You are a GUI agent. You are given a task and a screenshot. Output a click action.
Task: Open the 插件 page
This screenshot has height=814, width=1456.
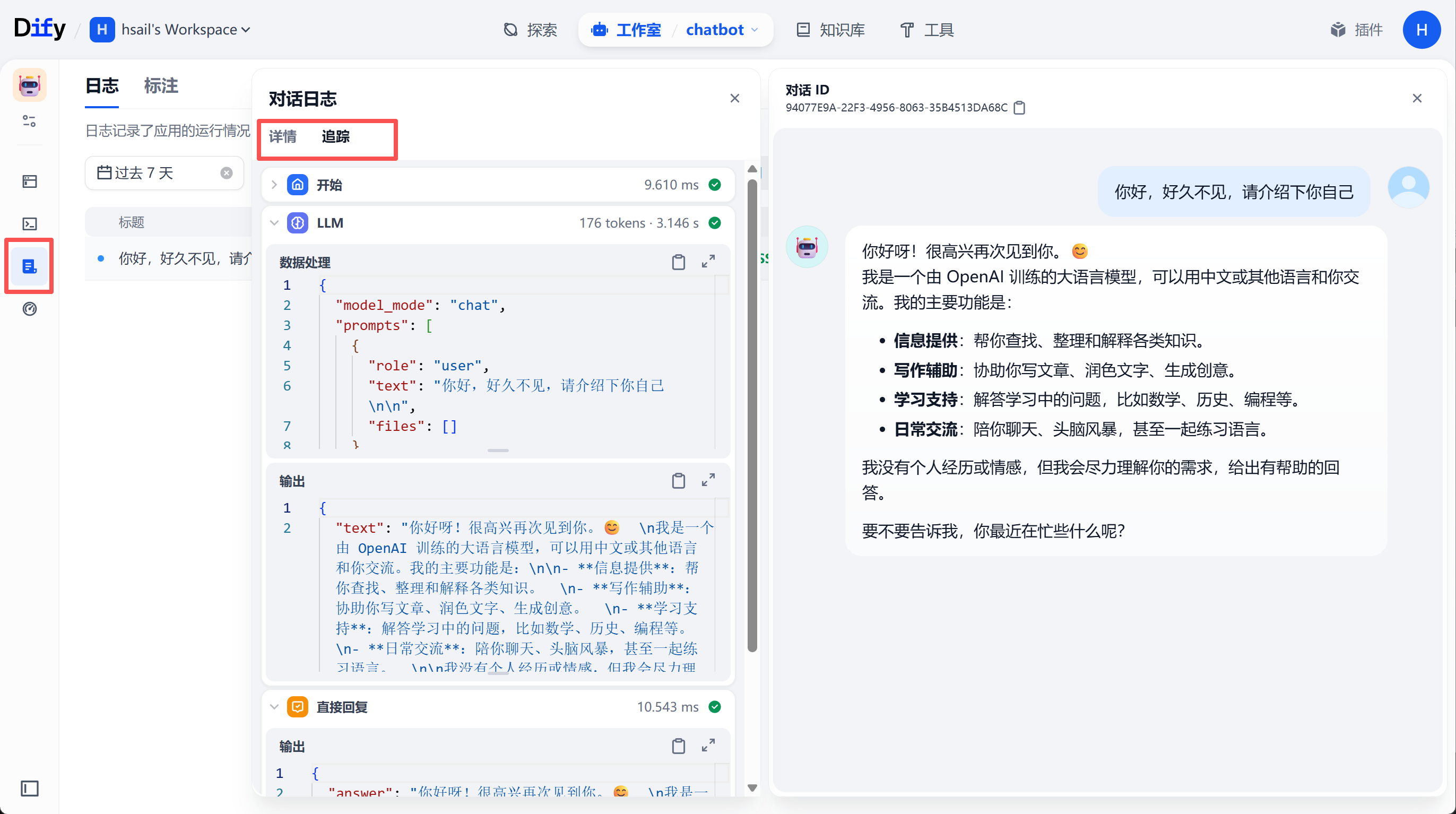(1357, 29)
